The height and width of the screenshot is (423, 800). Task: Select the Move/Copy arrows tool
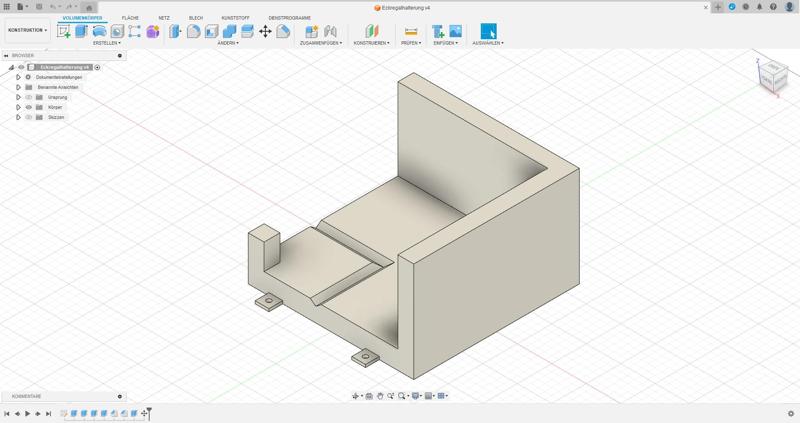tap(265, 31)
